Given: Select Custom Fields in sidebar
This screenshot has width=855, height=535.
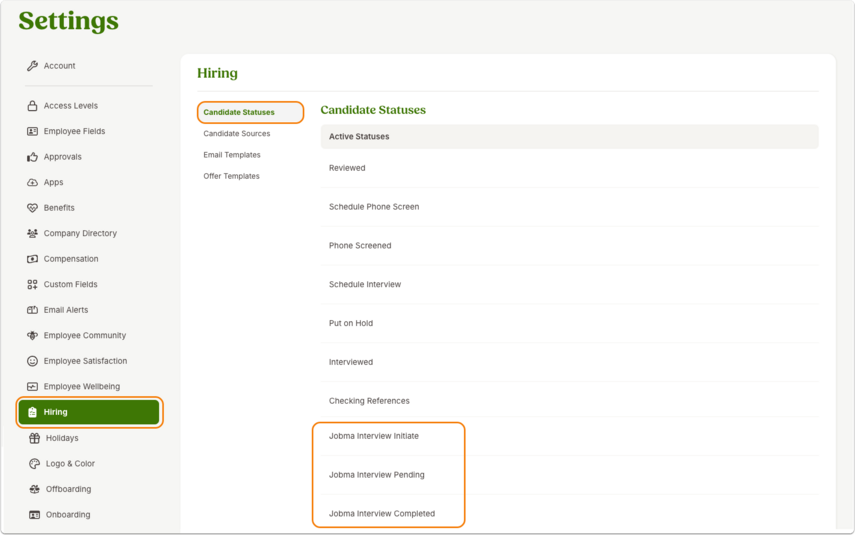Looking at the screenshot, I should tap(70, 284).
